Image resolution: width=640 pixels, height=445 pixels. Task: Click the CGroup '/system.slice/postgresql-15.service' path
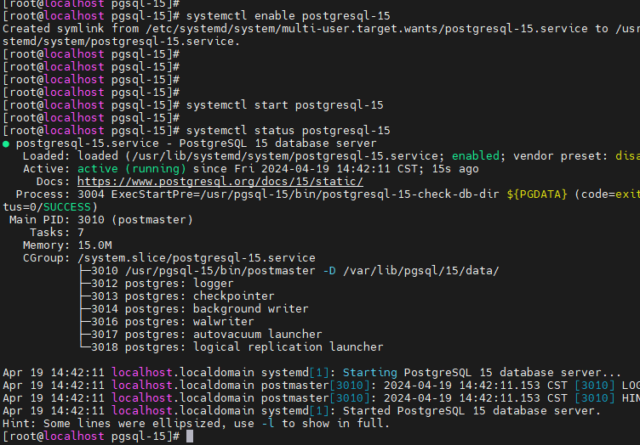click(x=196, y=258)
